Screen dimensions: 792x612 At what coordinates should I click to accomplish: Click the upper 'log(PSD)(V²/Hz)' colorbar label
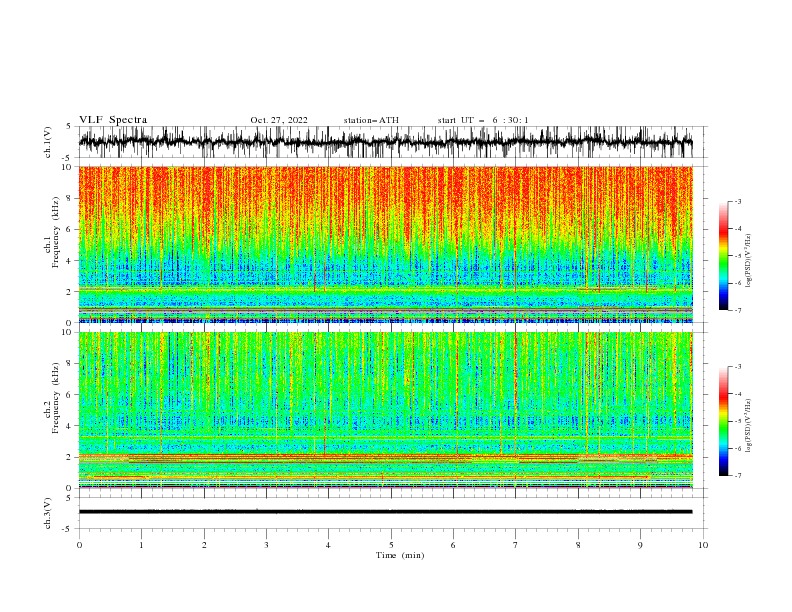748,261
